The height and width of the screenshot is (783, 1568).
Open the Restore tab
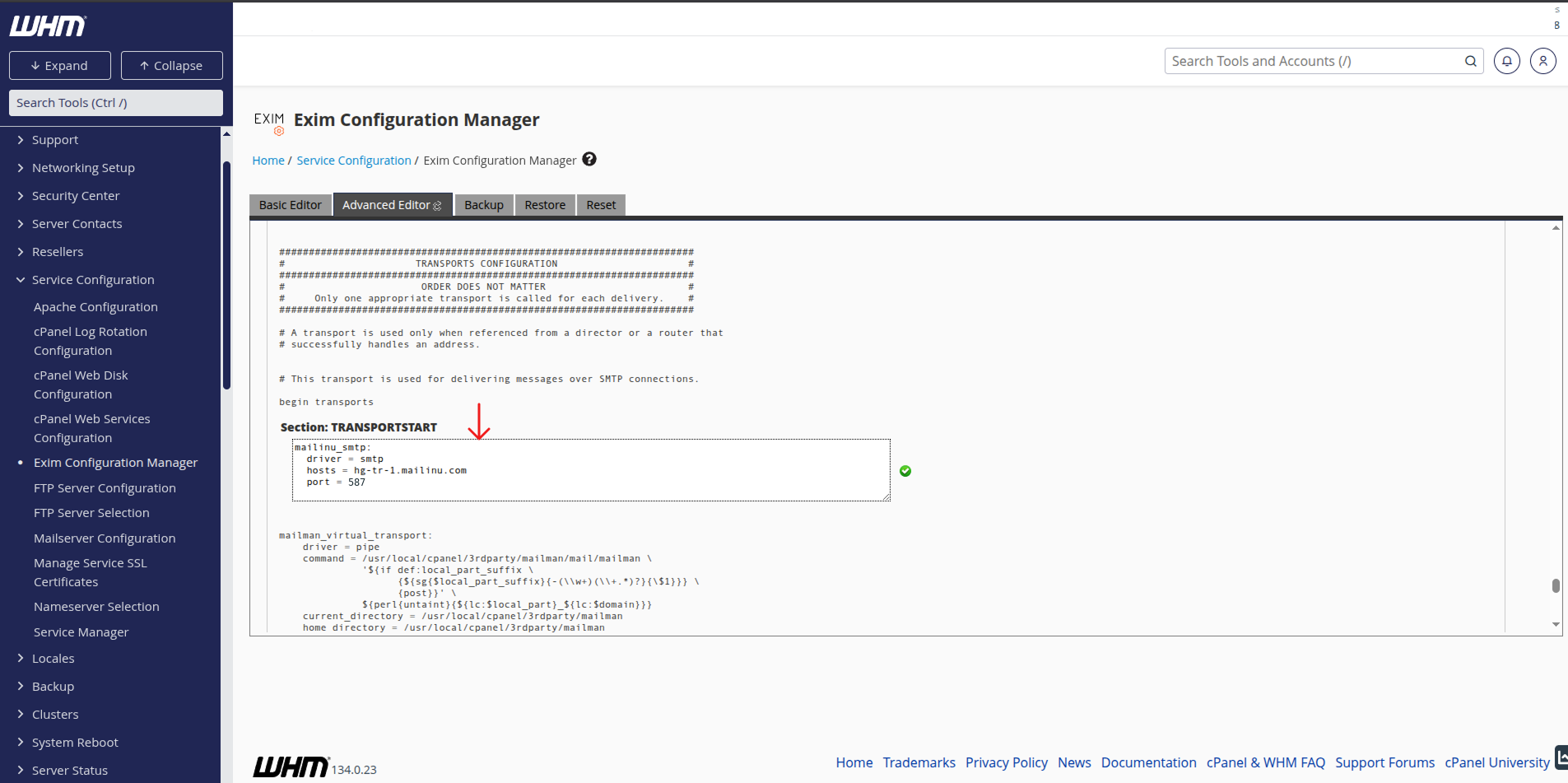545,205
